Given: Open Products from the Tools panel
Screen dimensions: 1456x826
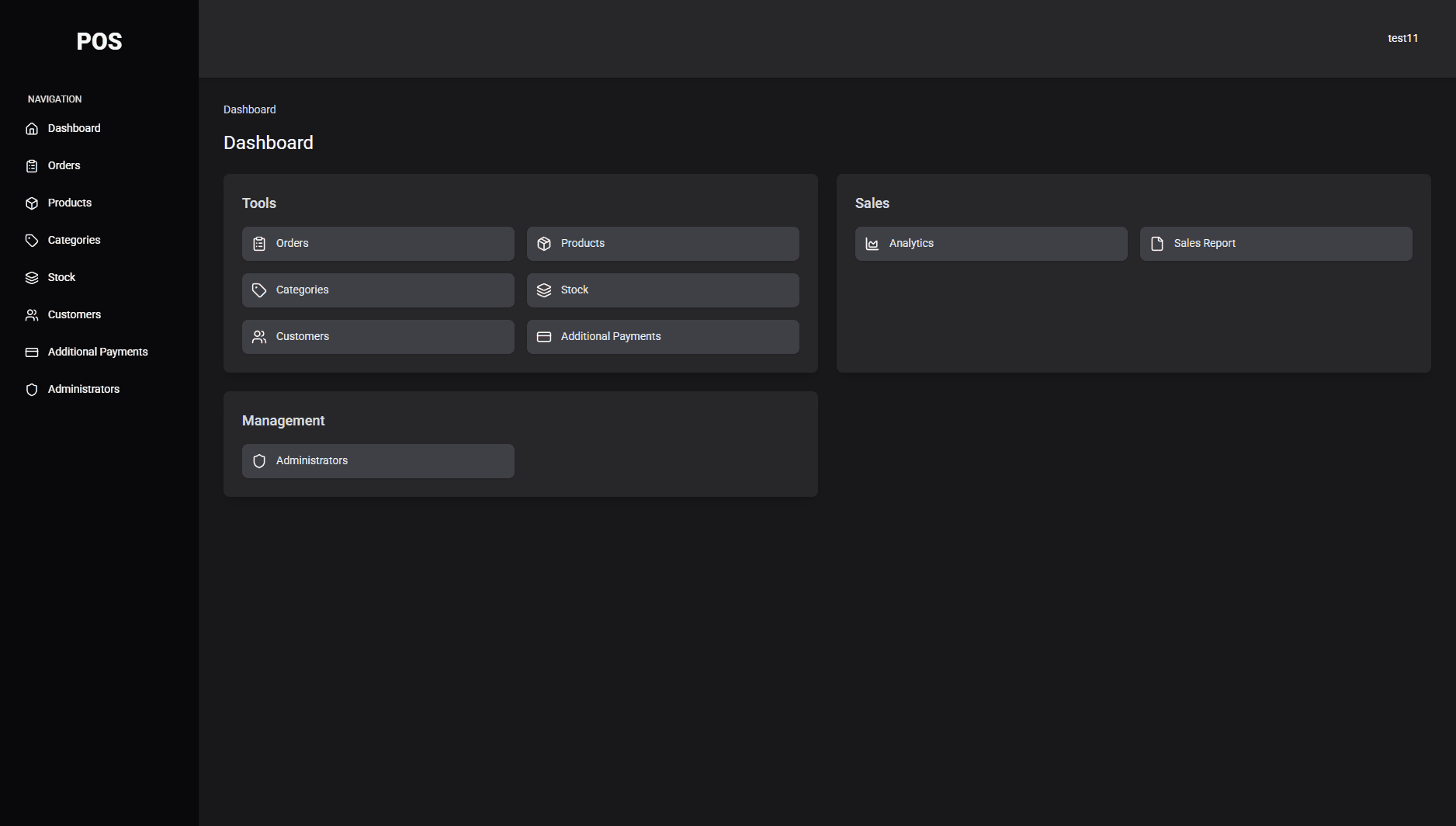Looking at the screenshot, I should tap(662, 243).
